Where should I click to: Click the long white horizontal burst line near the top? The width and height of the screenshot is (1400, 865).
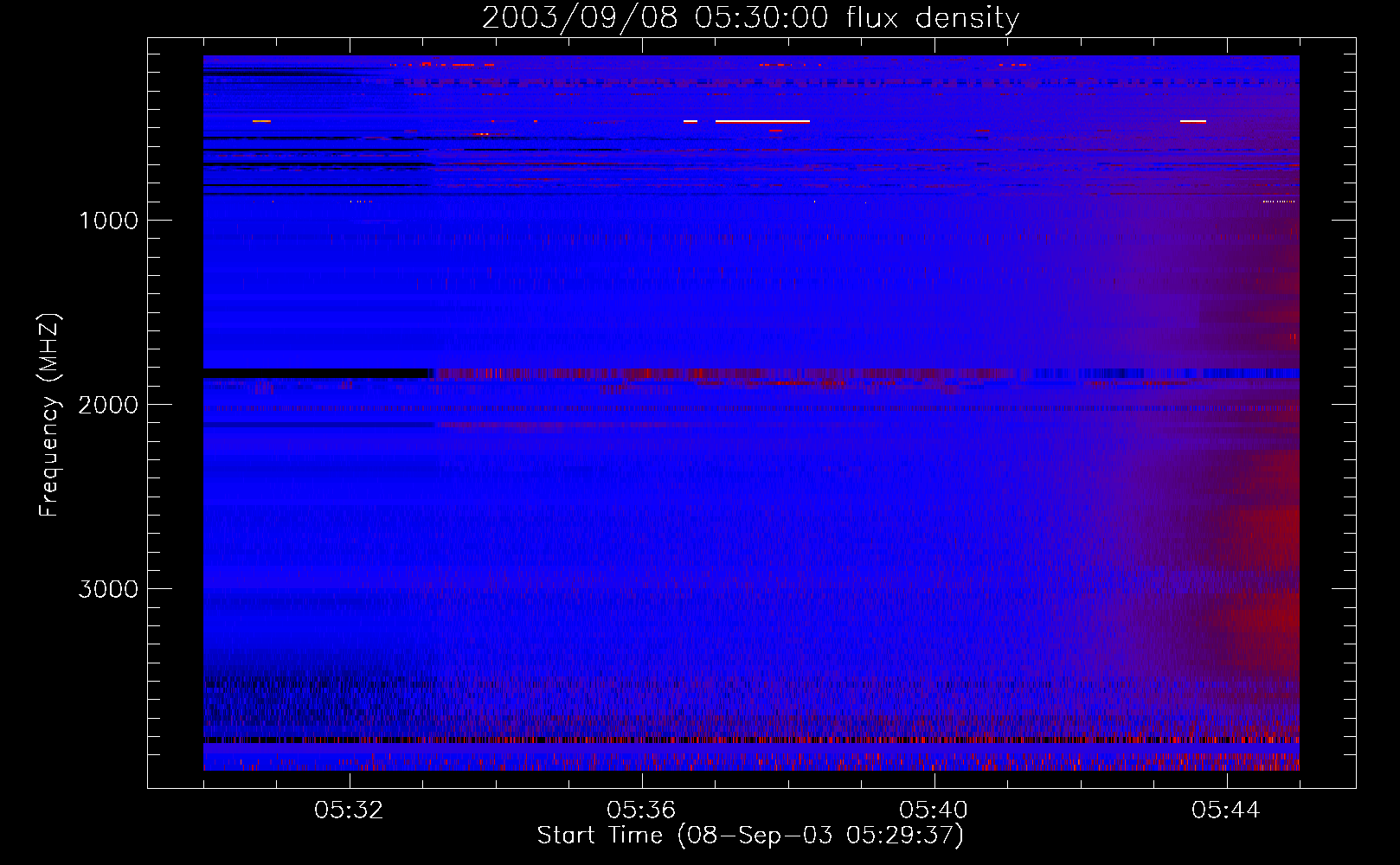point(762,122)
